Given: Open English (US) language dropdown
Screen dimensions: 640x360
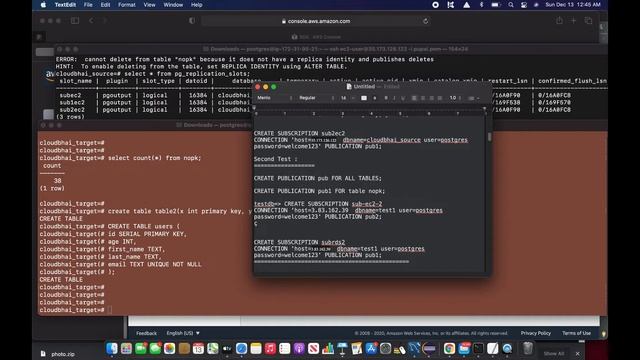Looking at the screenshot, I should click(x=183, y=333).
